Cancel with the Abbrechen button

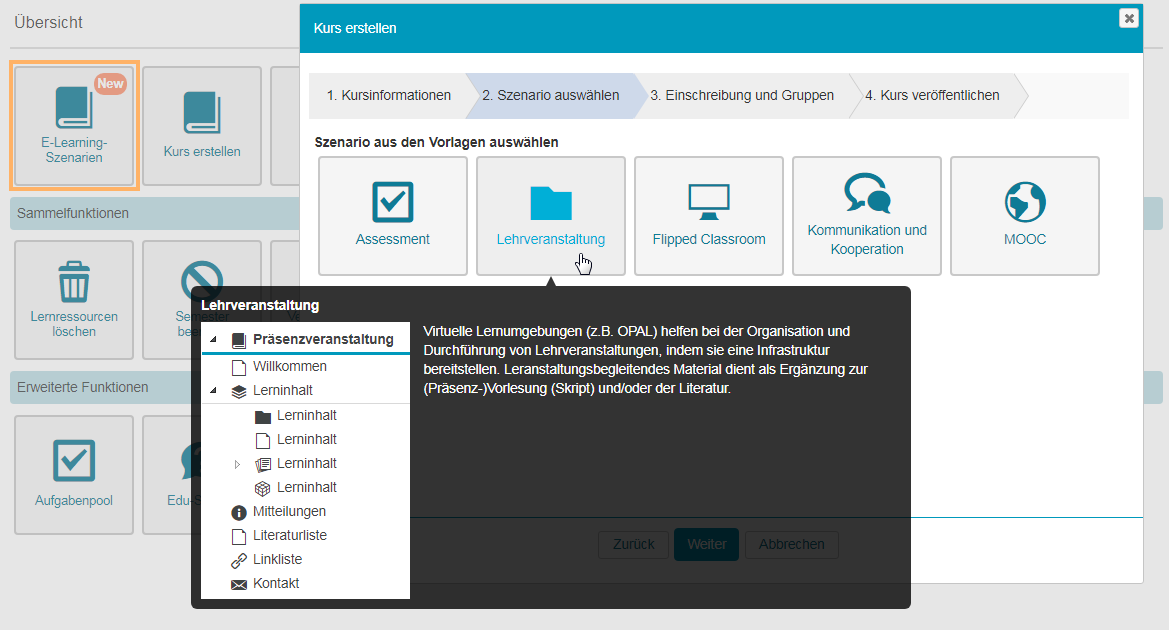pos(791,544)
